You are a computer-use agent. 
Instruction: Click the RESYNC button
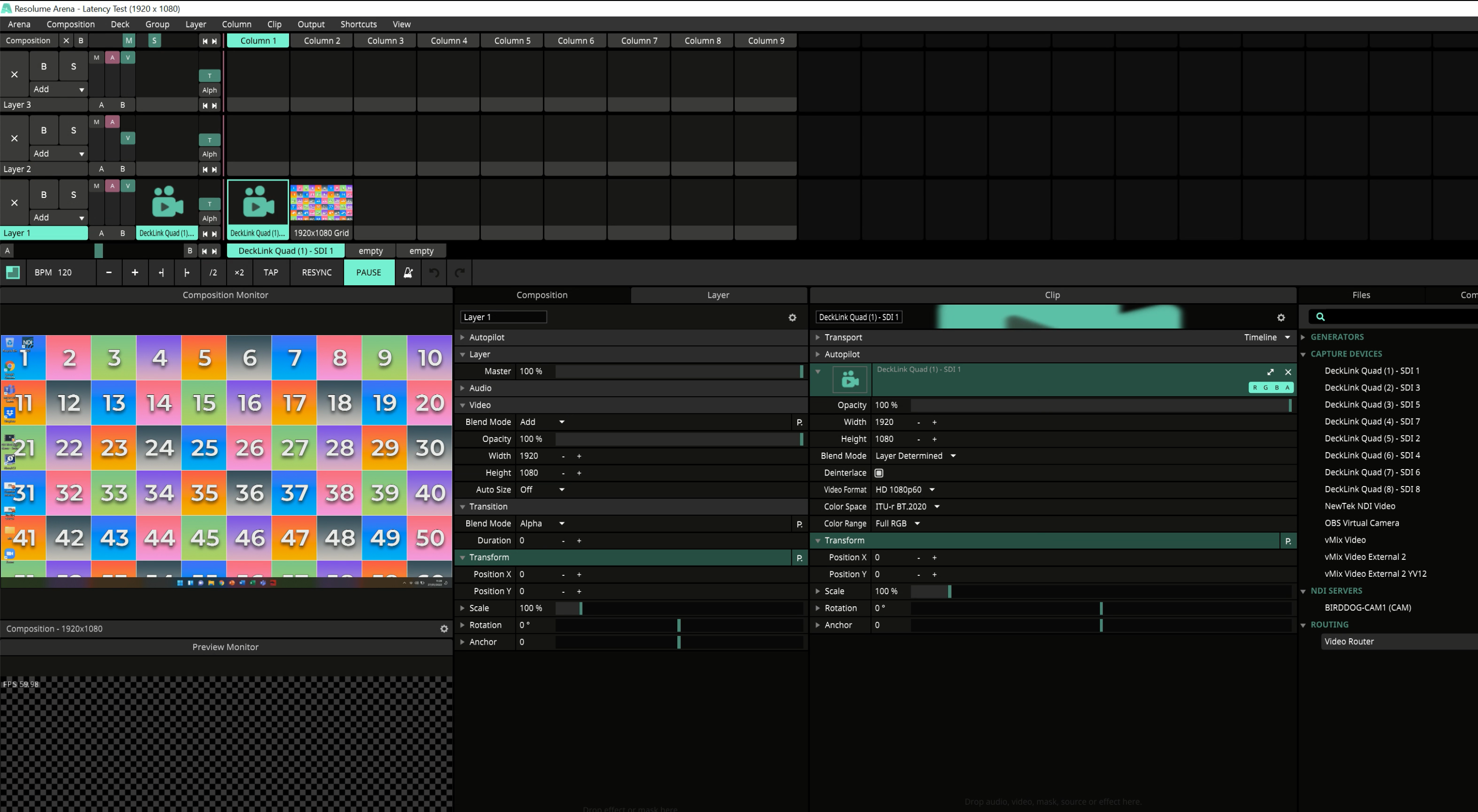coord(317,273)
